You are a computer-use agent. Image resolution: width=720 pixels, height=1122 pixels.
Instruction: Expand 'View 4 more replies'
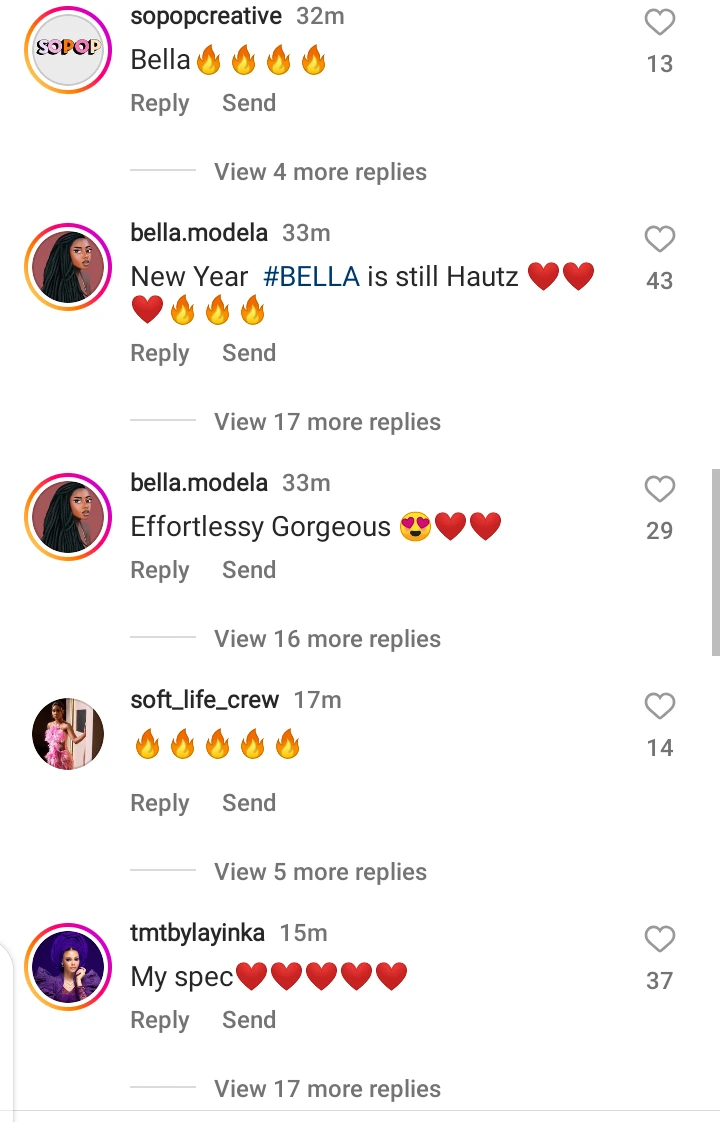(320, 172)
